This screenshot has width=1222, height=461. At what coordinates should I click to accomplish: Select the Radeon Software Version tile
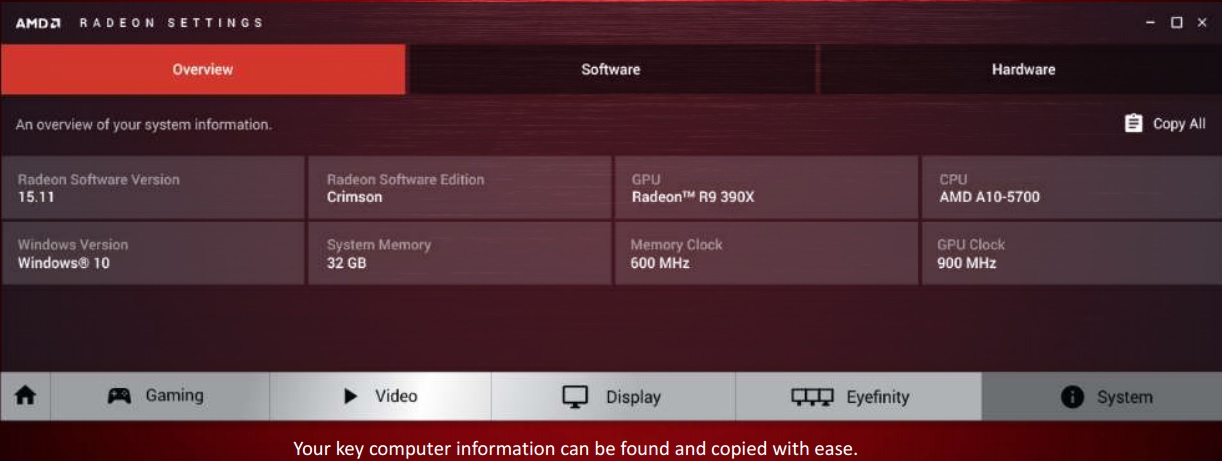click(x=152, y=188)
